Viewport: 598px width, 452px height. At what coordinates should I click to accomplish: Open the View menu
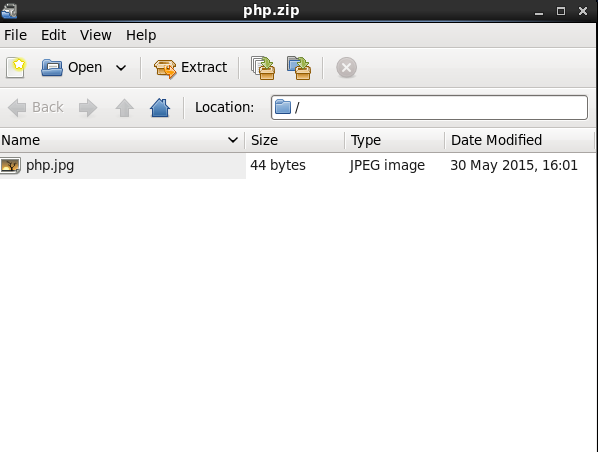tap(96, 35)
